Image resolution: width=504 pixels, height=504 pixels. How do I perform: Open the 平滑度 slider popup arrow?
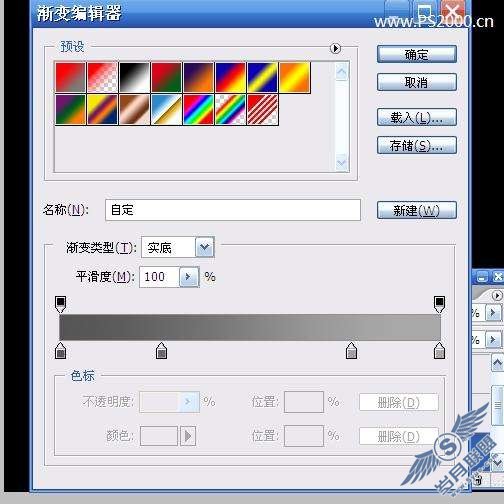tap(189, 277)
